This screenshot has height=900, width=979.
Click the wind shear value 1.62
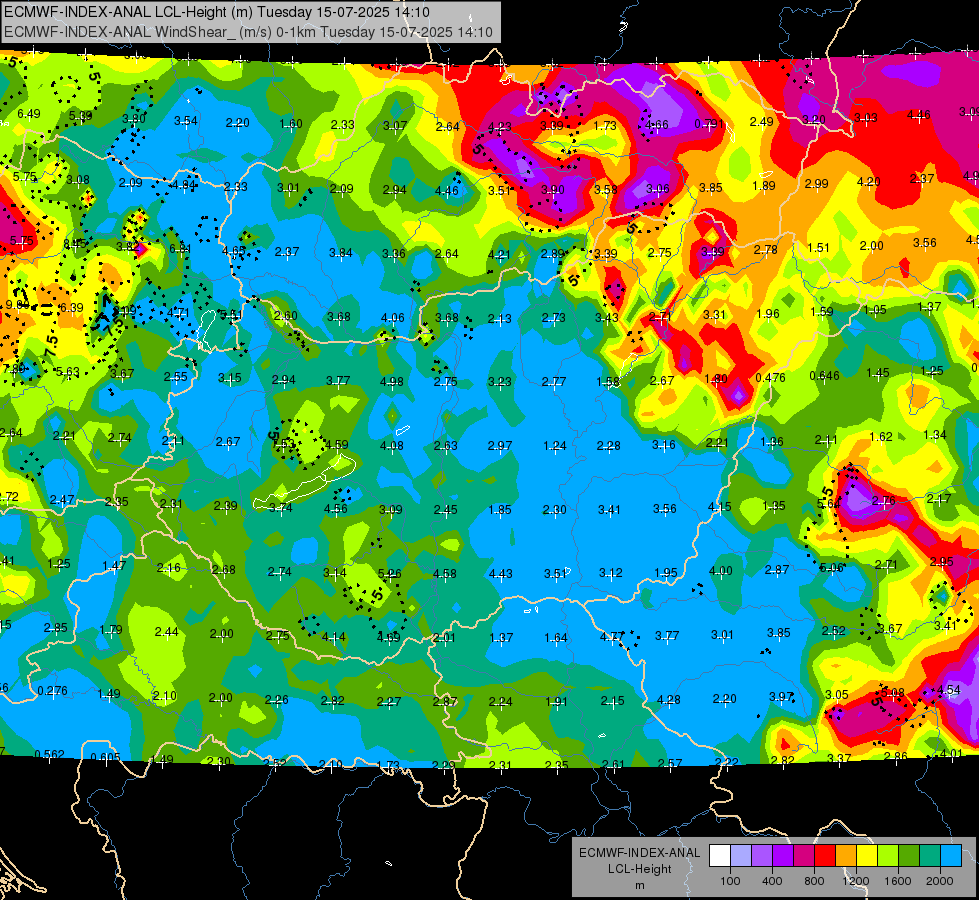coord(881,437)
